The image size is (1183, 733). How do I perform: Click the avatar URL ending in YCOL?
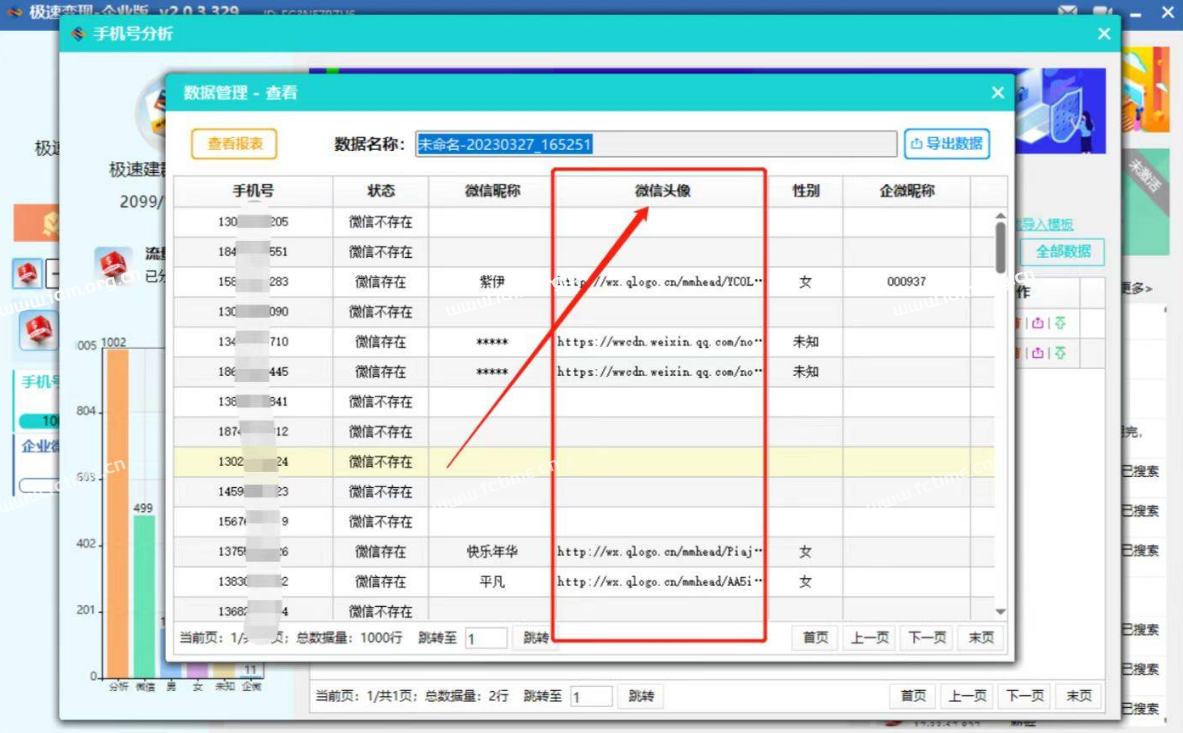click(659, 281)
